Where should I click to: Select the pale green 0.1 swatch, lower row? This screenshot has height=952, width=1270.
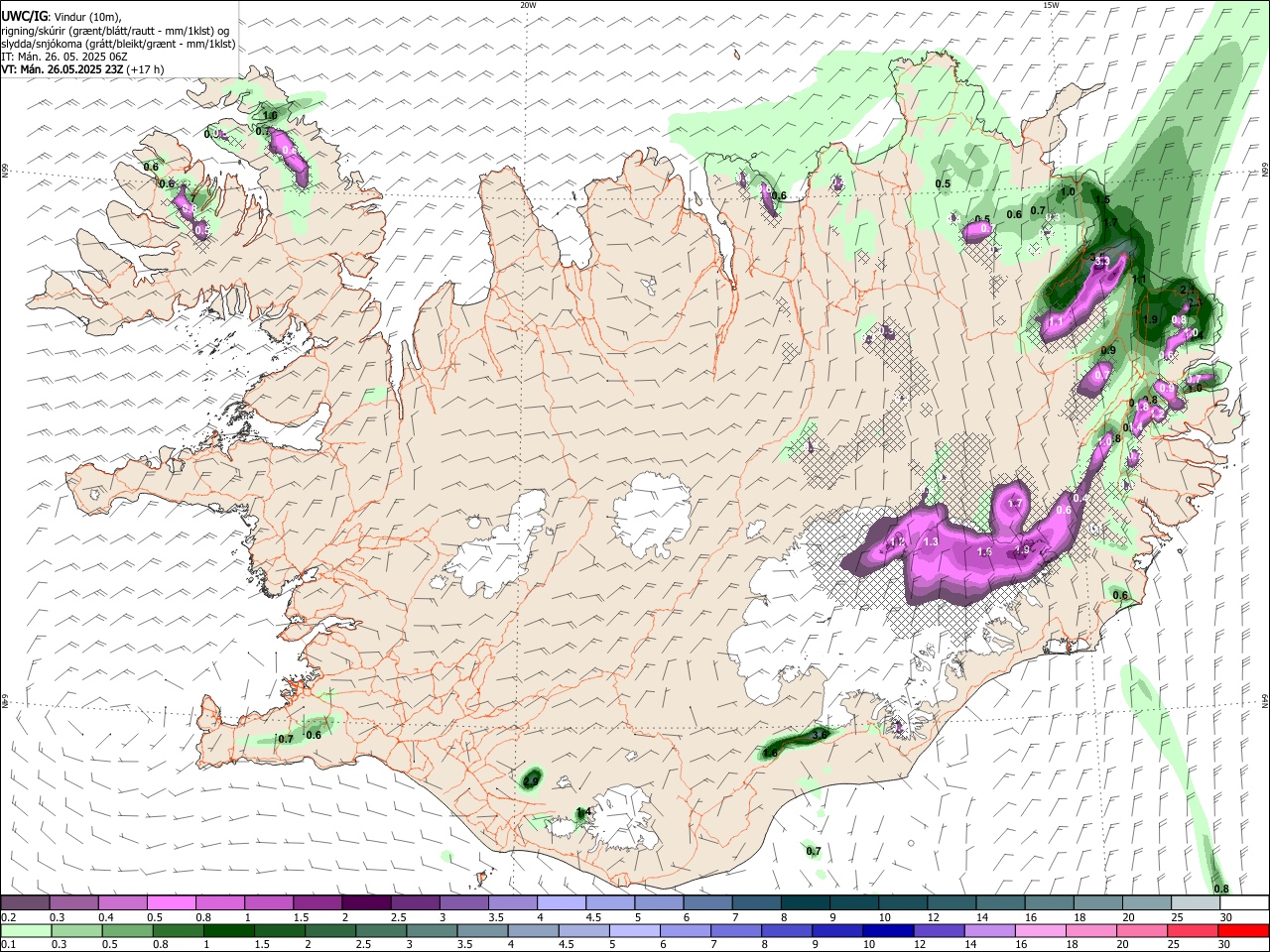click(x=25, y=931)
